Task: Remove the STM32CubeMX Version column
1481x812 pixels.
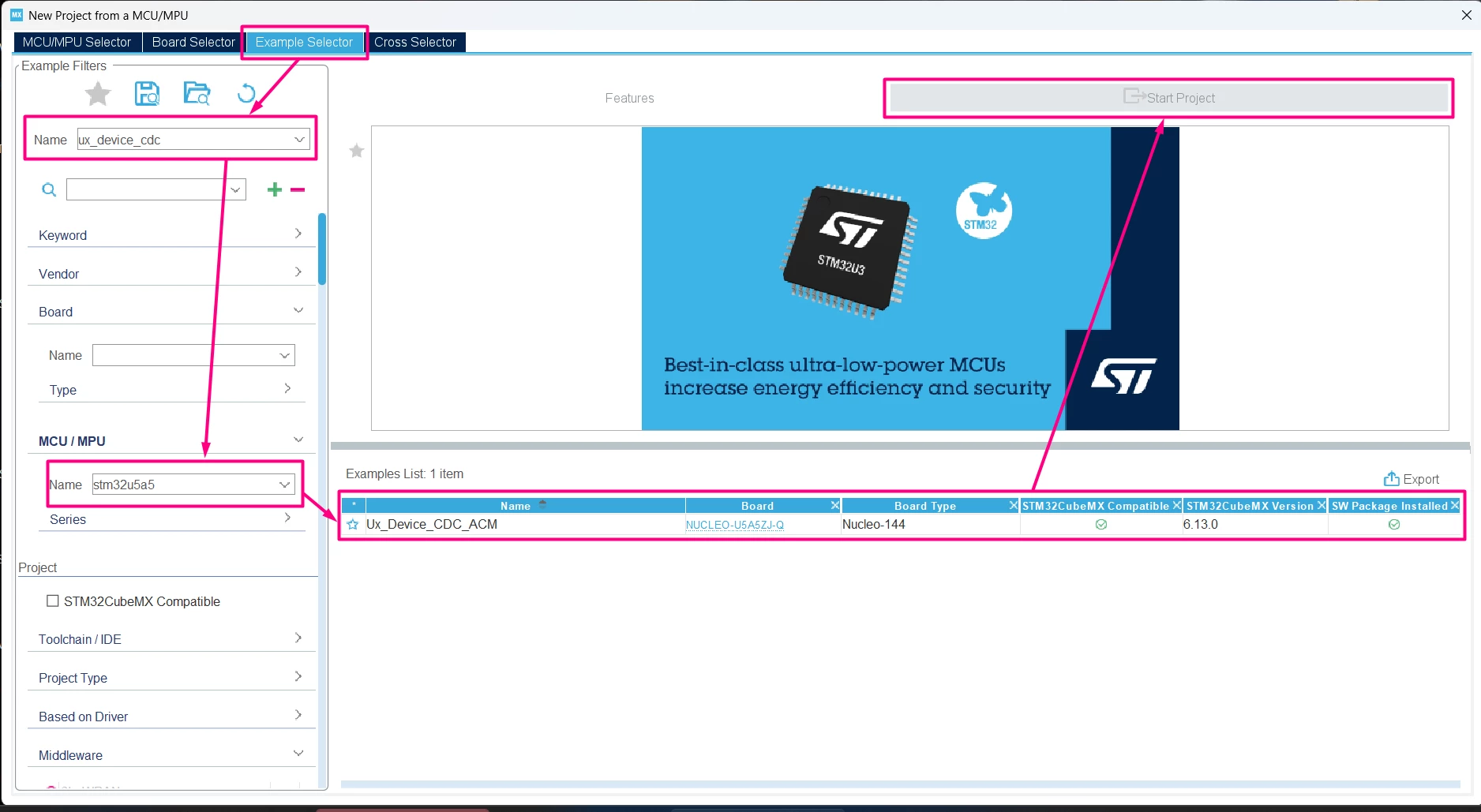Action: point(1322,505)
